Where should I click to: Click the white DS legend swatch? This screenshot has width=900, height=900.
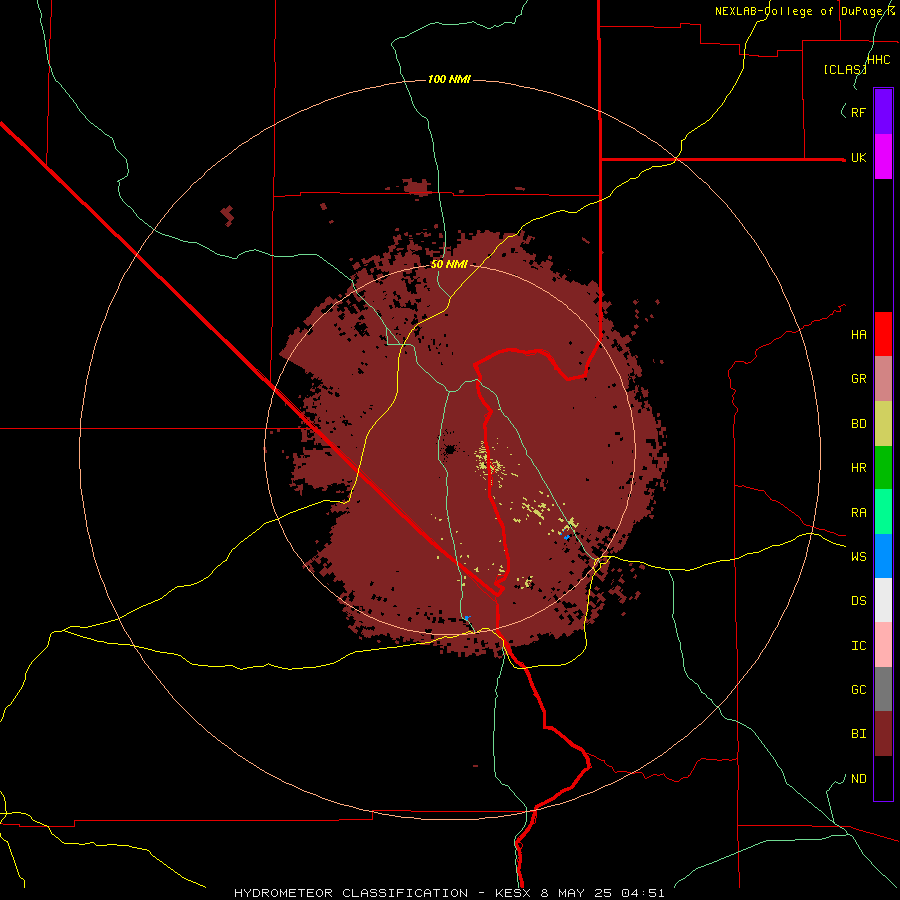(x=883, y=600)
